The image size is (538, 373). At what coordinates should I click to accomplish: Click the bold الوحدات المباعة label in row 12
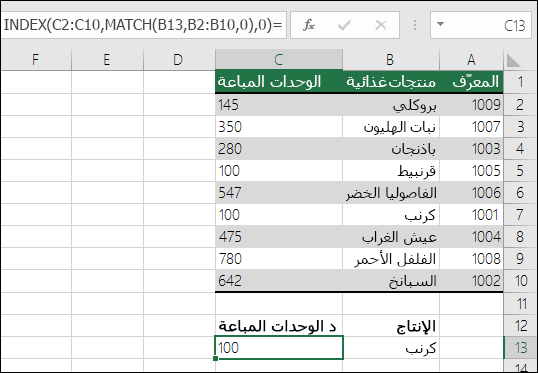click(x=279, y=325)
